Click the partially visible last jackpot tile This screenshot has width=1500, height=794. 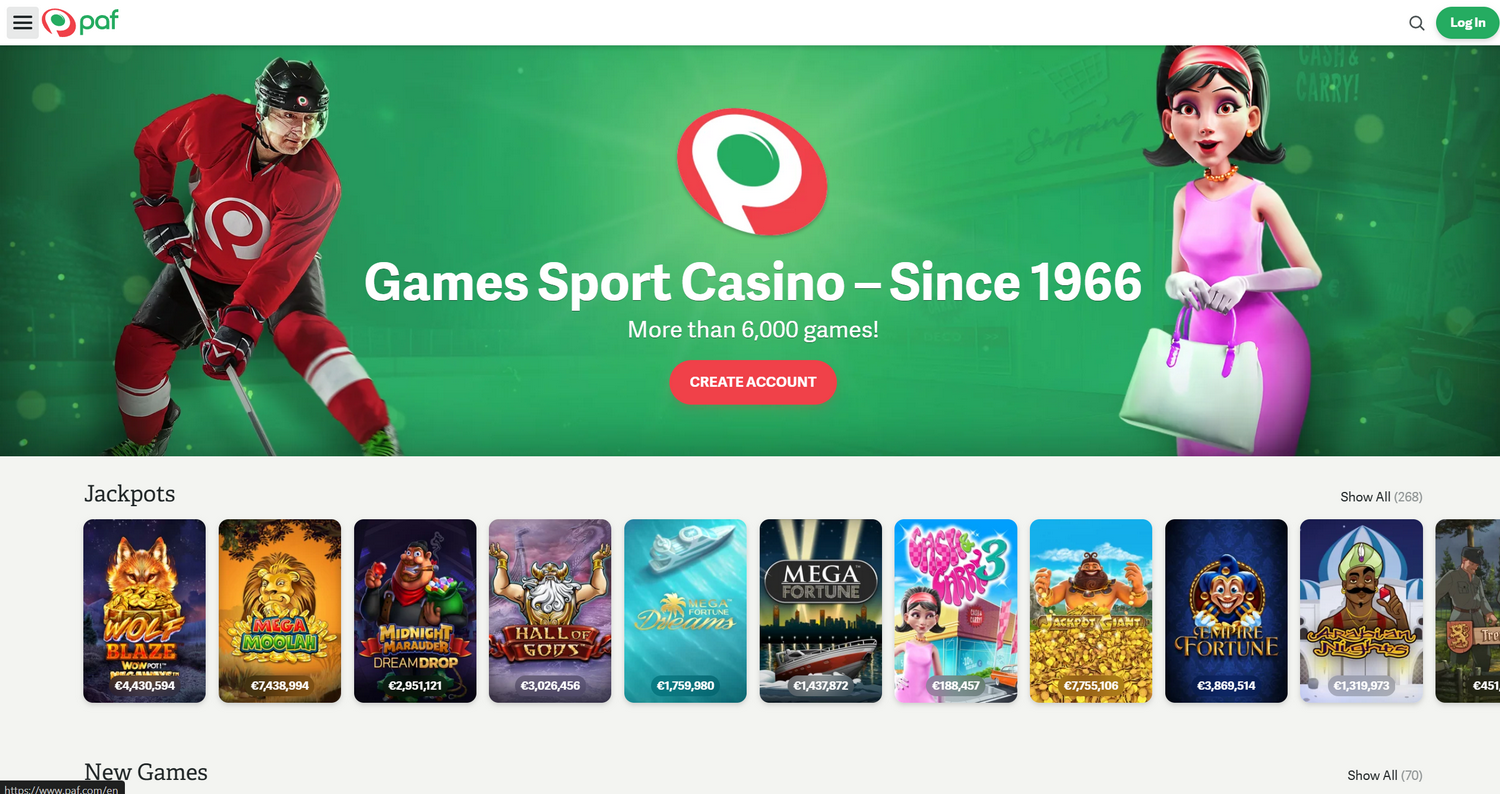point(1468,611)
